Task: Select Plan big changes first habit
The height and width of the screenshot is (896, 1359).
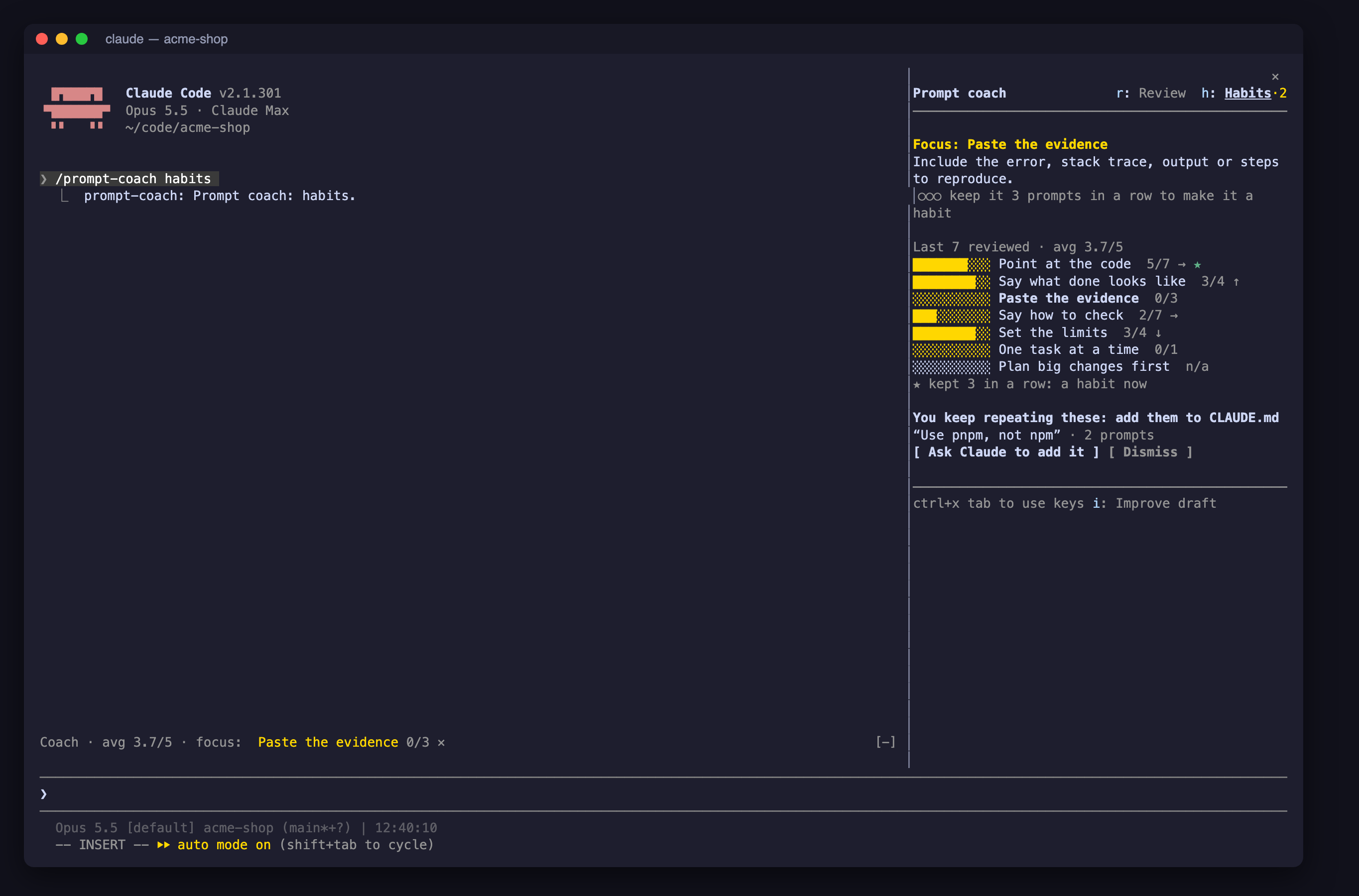Action: coord(1061,367)
